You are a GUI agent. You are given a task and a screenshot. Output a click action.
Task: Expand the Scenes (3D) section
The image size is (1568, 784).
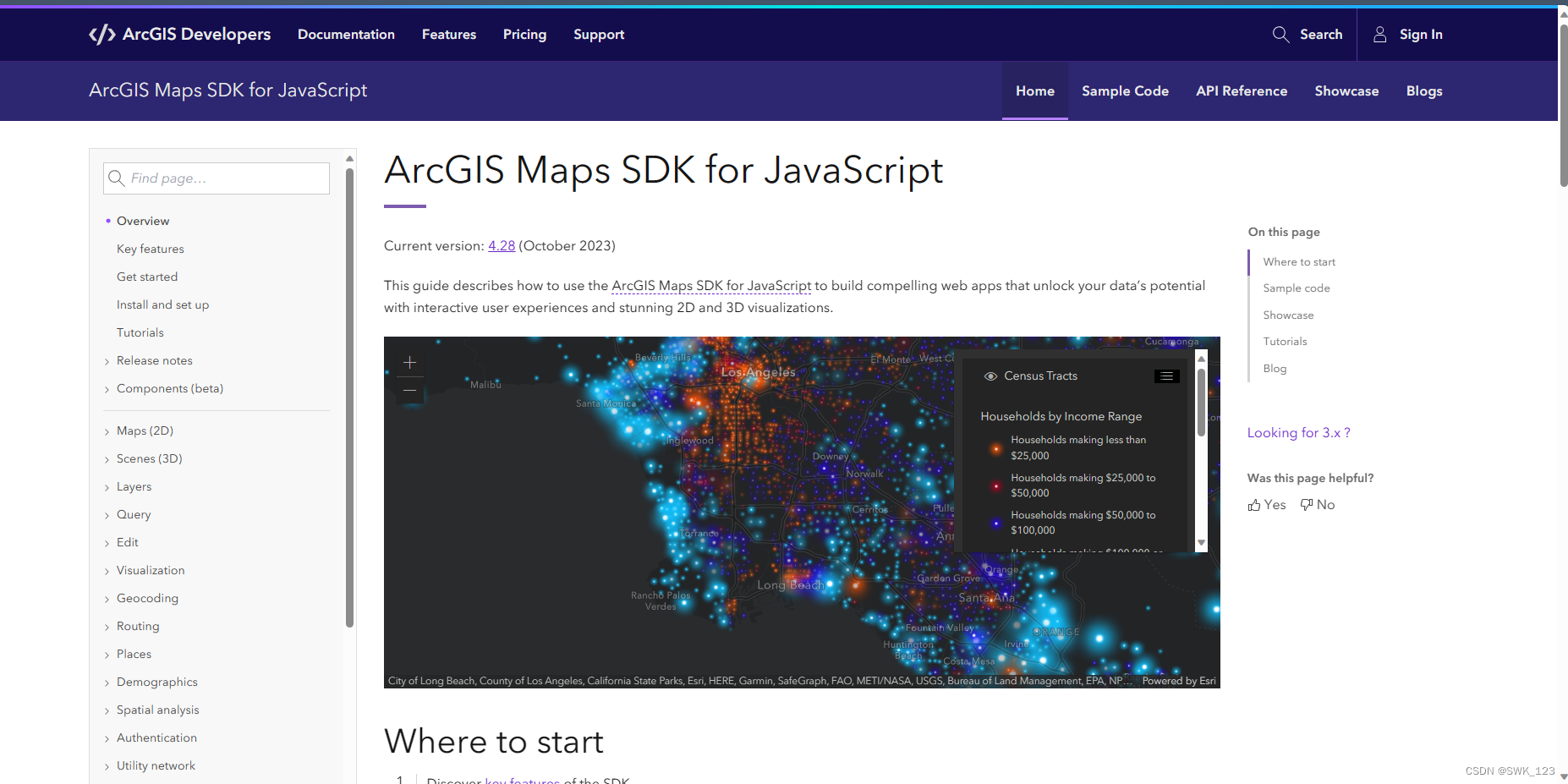tap(107, 459)
